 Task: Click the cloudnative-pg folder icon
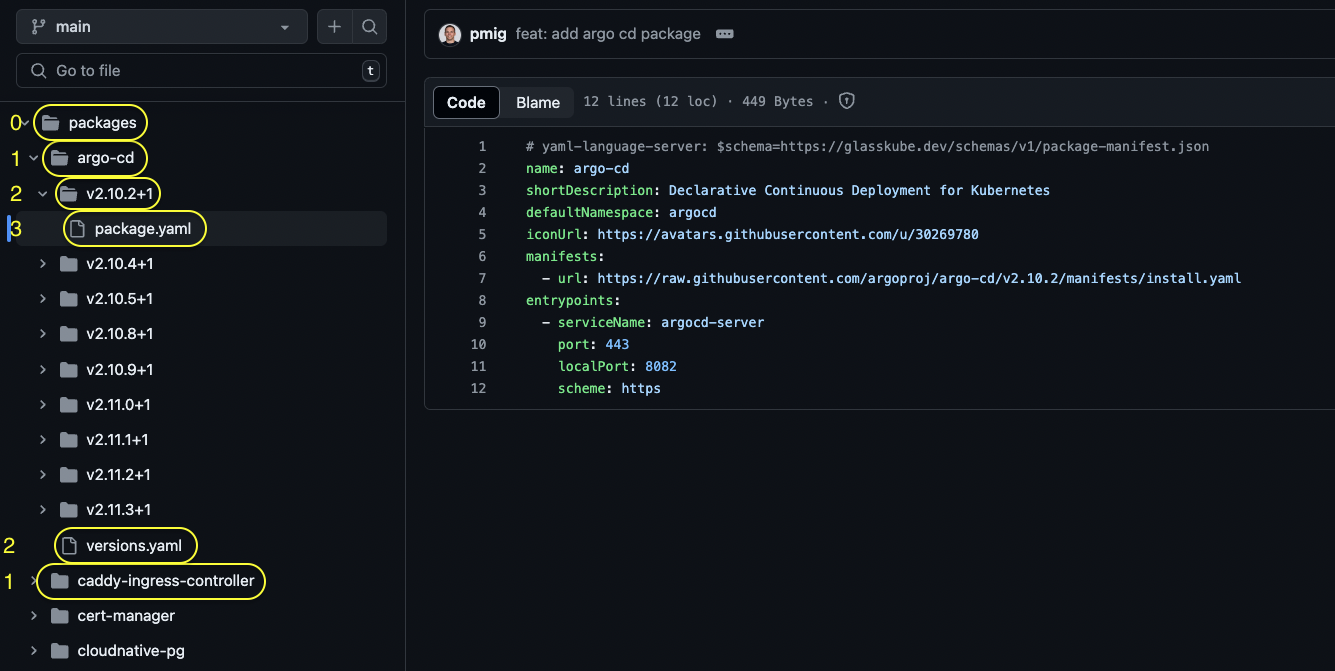[58, 650]
